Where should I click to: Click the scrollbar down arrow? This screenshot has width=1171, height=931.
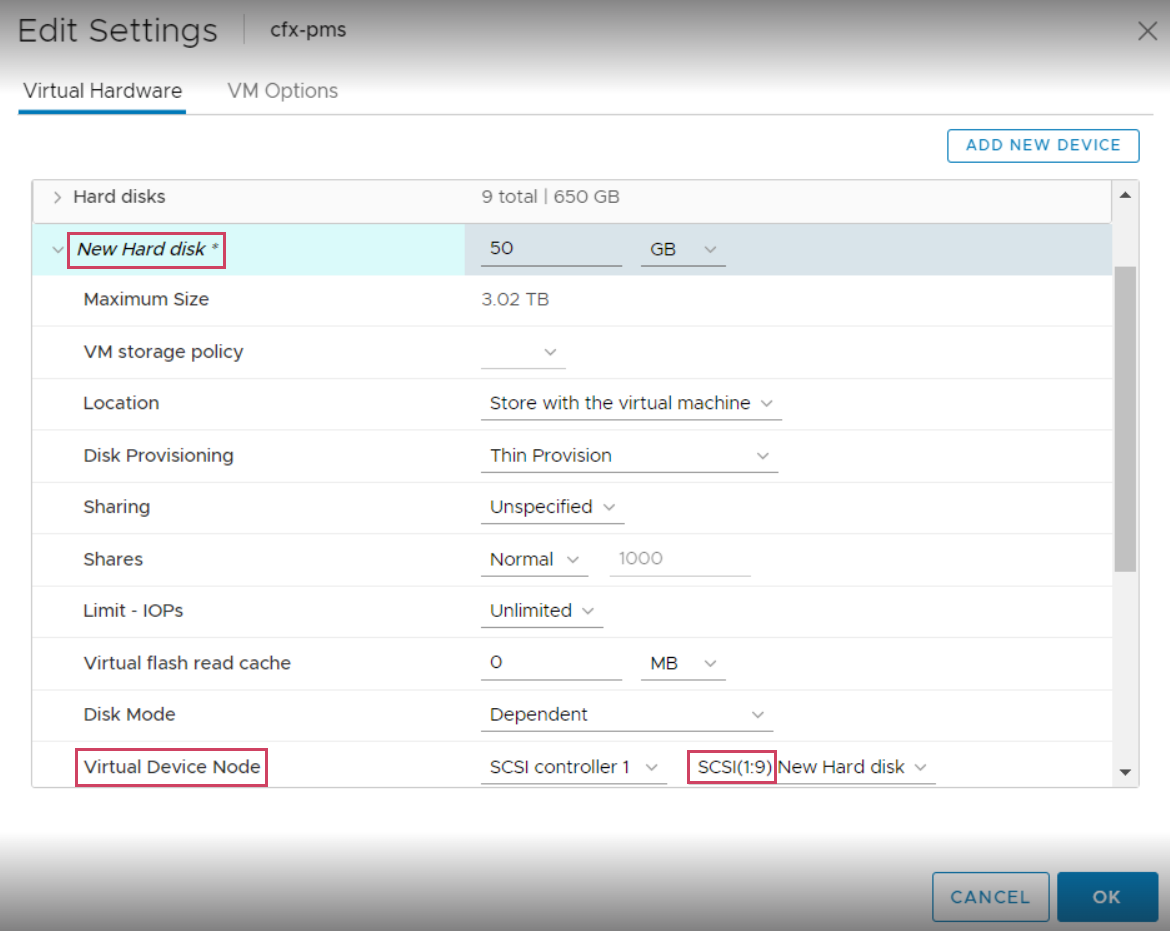1125,774
